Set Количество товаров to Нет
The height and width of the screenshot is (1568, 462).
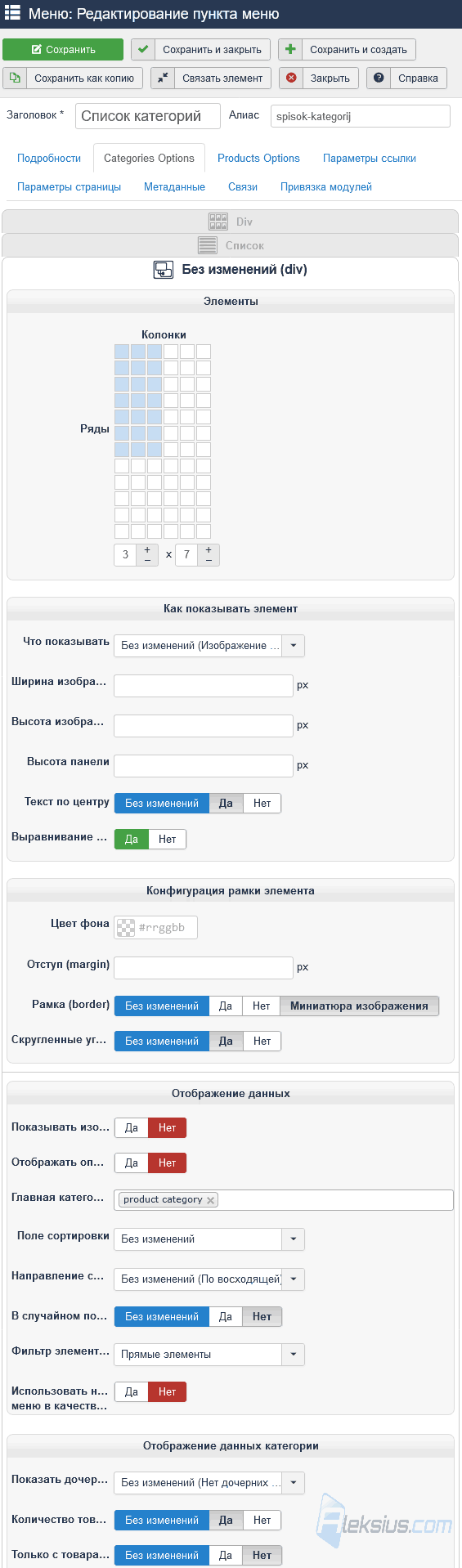click(x=262, y=1521)
